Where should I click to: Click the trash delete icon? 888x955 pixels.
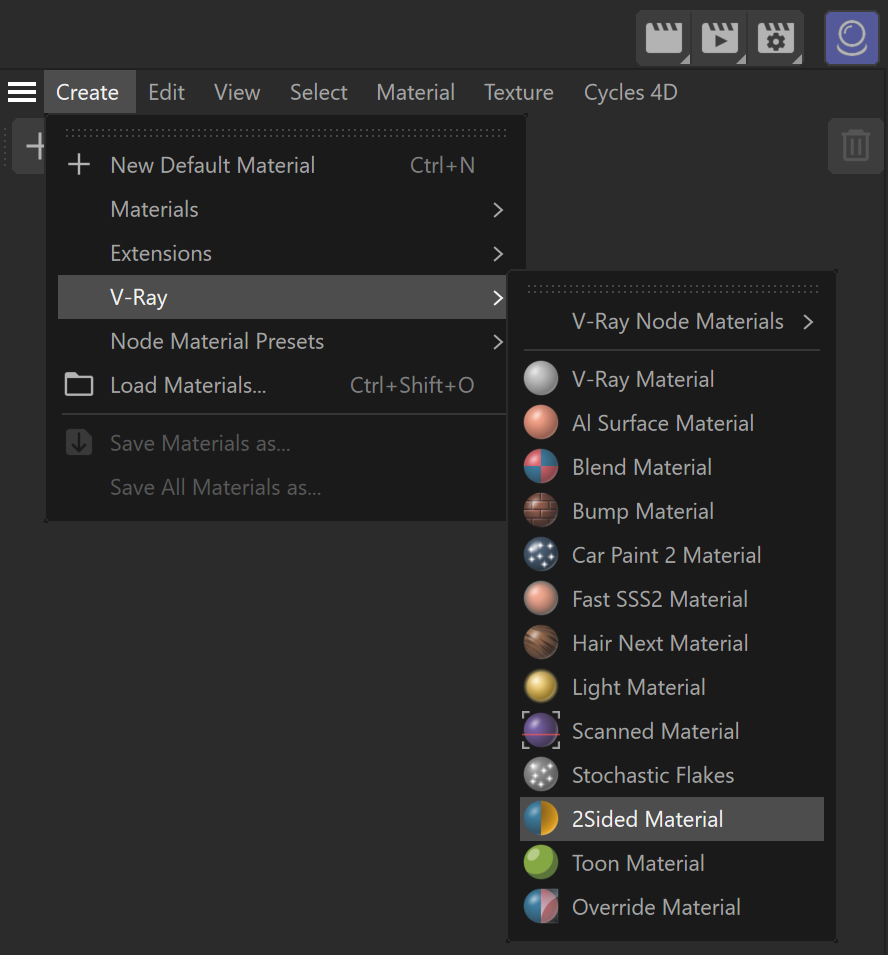pyautogui.click(x=856, y=146)
